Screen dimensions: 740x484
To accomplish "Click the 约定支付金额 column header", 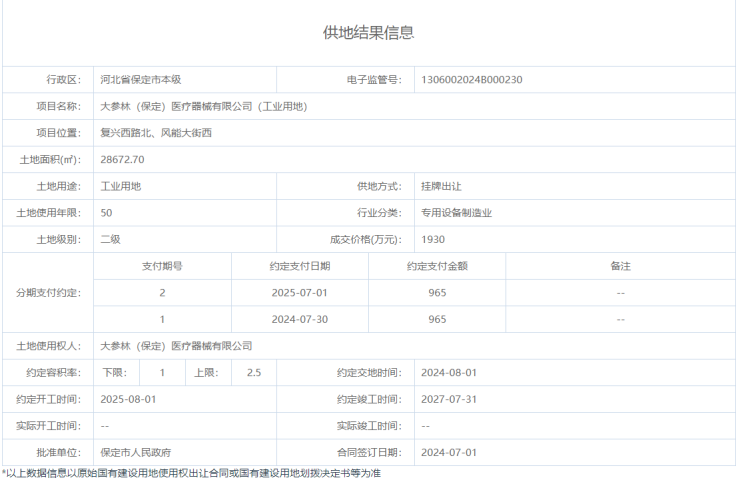I will click(437, 266).
